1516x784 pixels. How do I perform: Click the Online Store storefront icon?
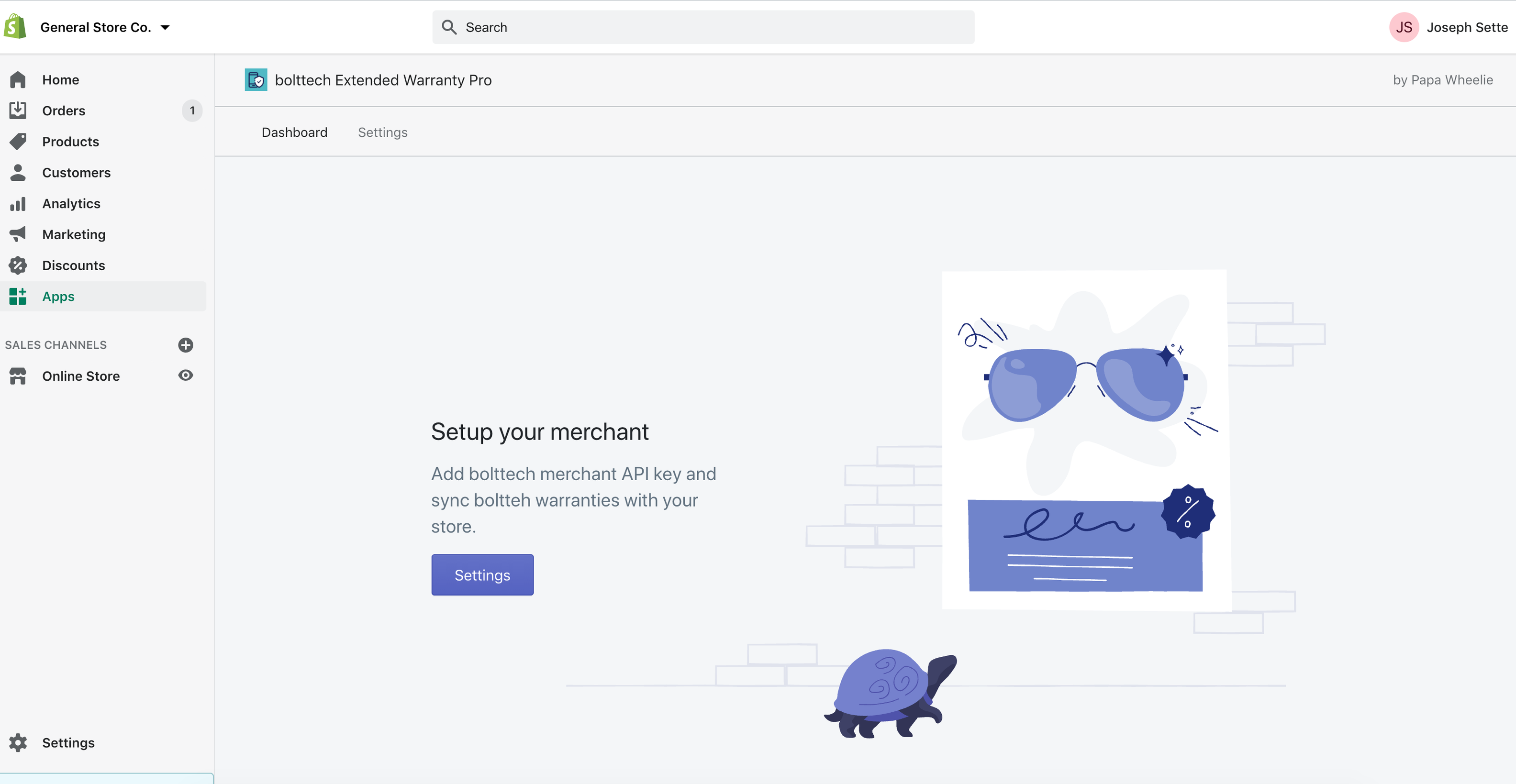[18, 376]
